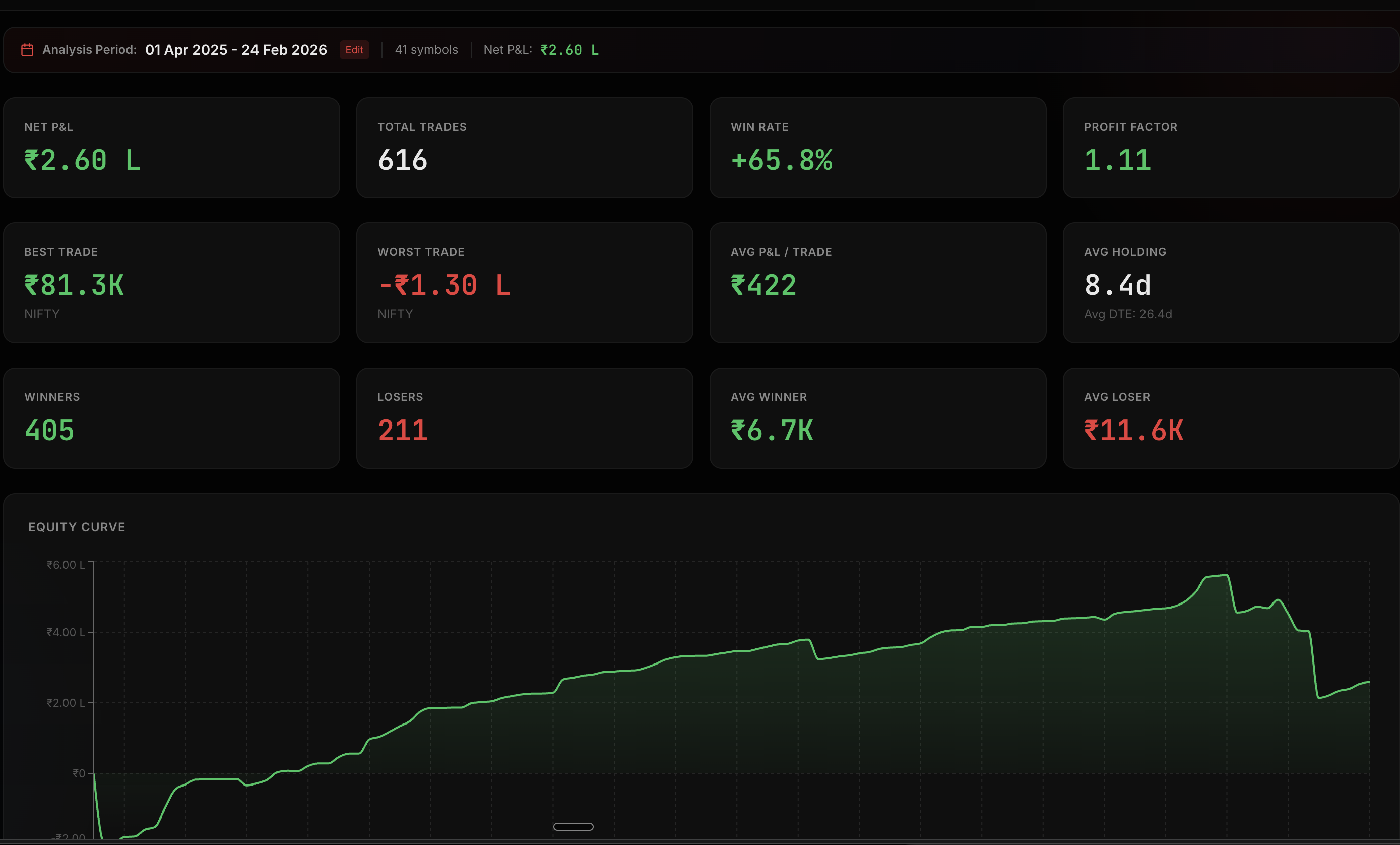Click the pill-shaped handle at chart bottom
This screenshot has height=845, width=1400.
click(572, 827)
